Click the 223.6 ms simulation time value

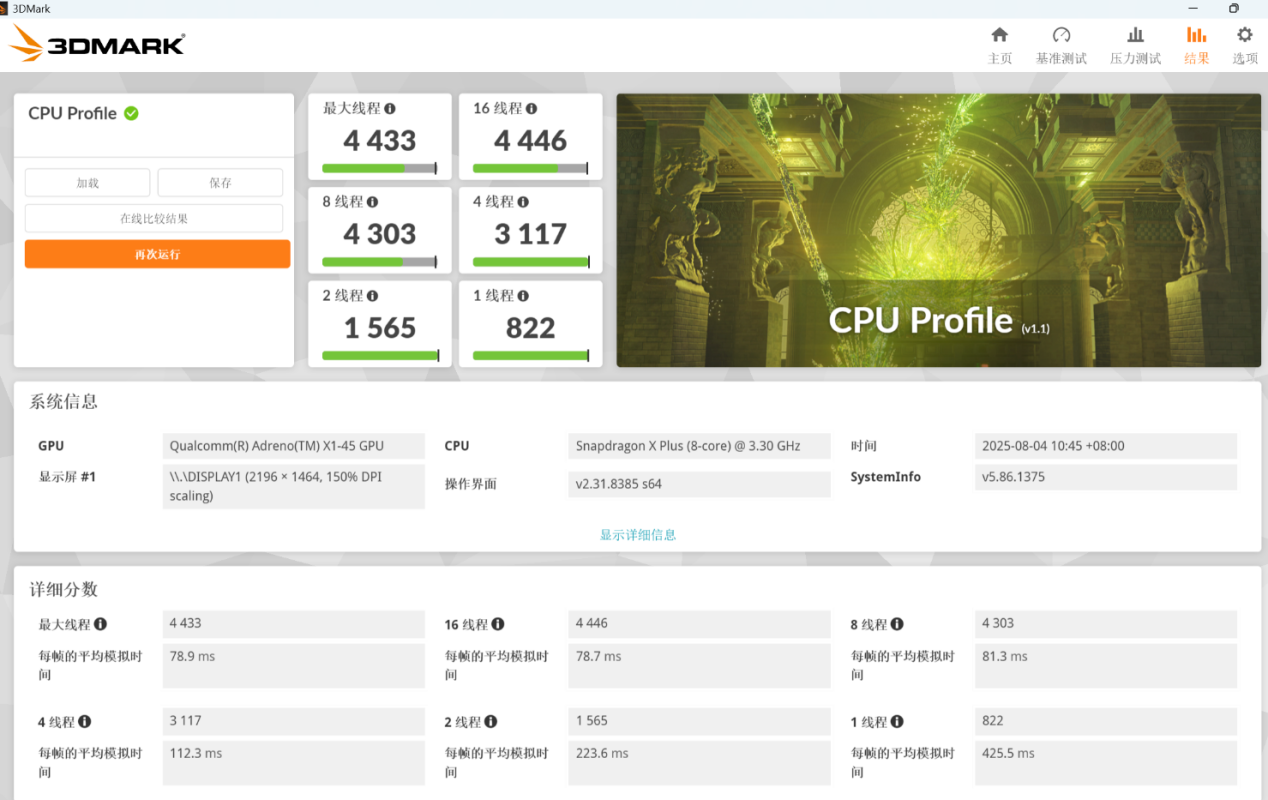point(699,763)
